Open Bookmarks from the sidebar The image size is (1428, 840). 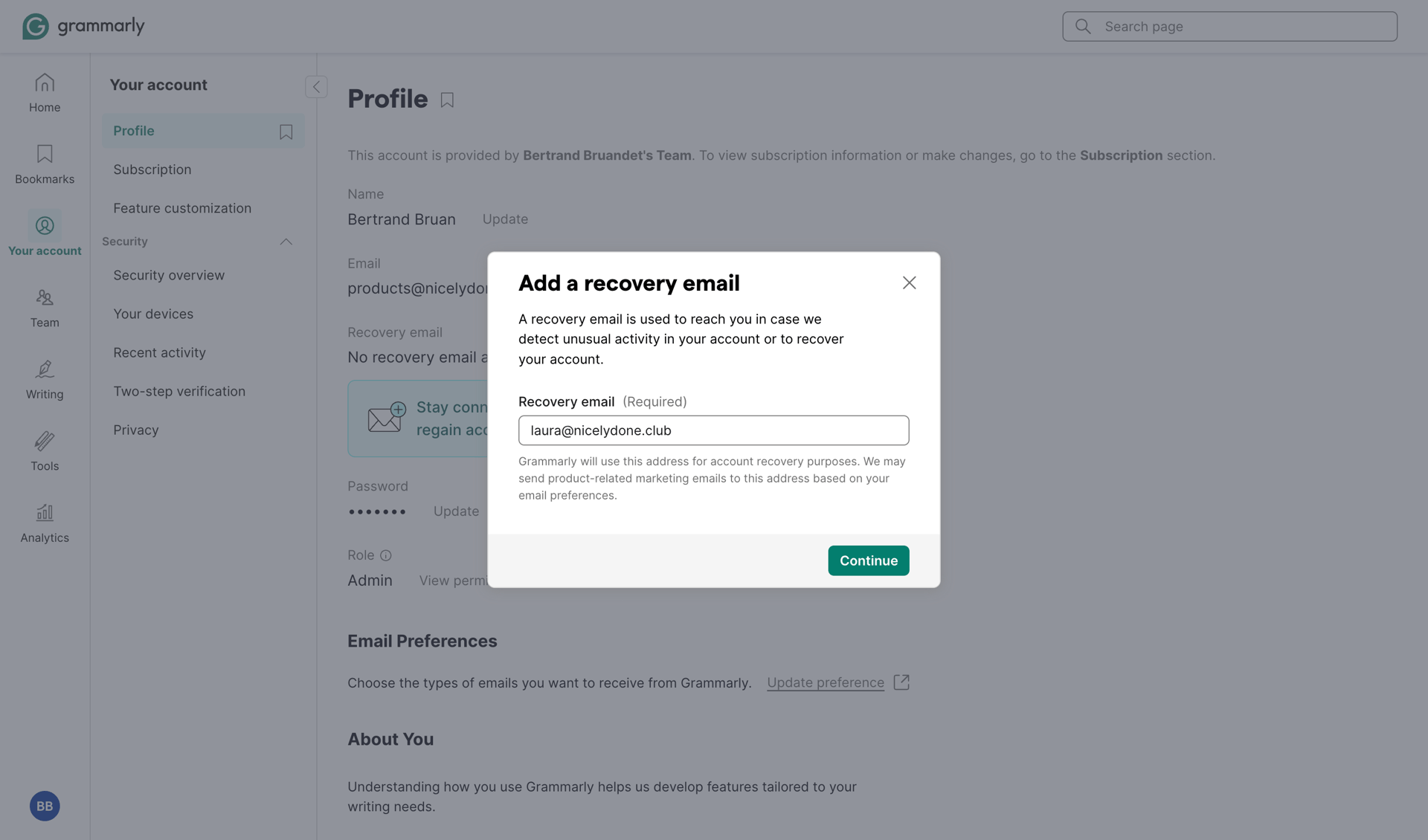[x=44, y=164]
